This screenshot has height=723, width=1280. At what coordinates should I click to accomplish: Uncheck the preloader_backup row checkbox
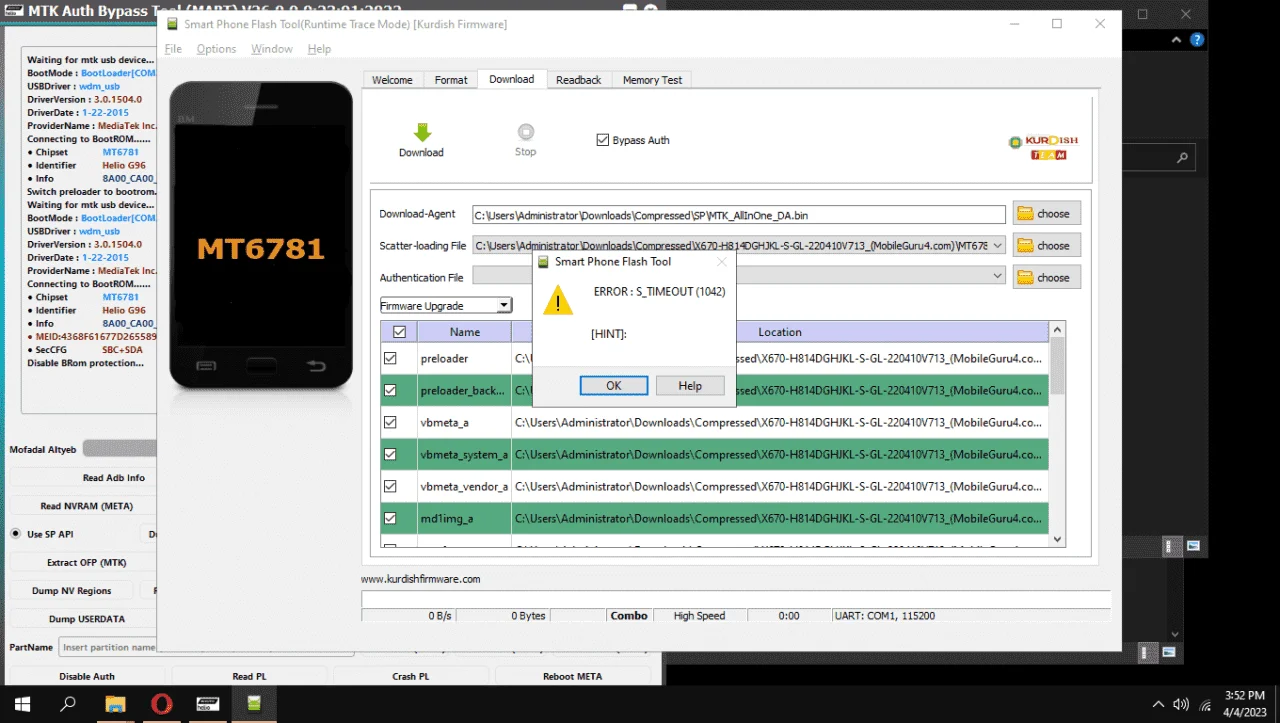point(390,390)
